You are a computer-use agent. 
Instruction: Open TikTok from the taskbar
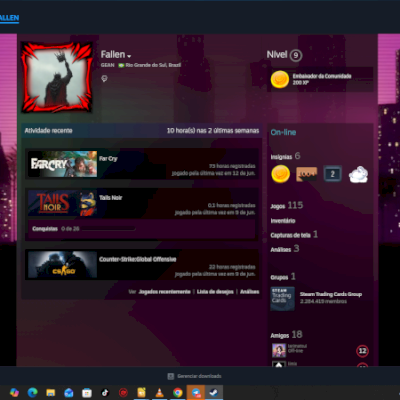[105, 393]
